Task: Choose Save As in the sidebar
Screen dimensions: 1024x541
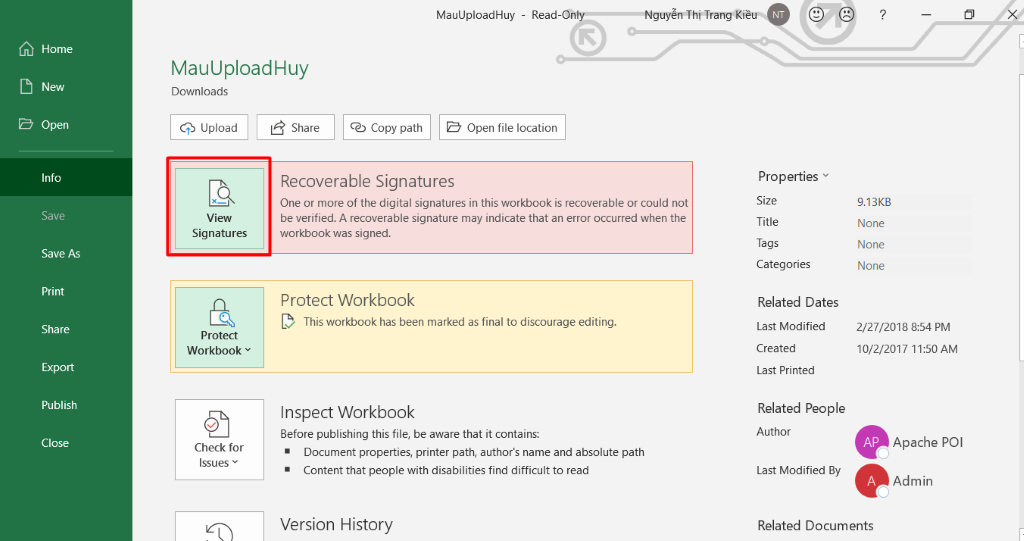Action: click(60, 254)
